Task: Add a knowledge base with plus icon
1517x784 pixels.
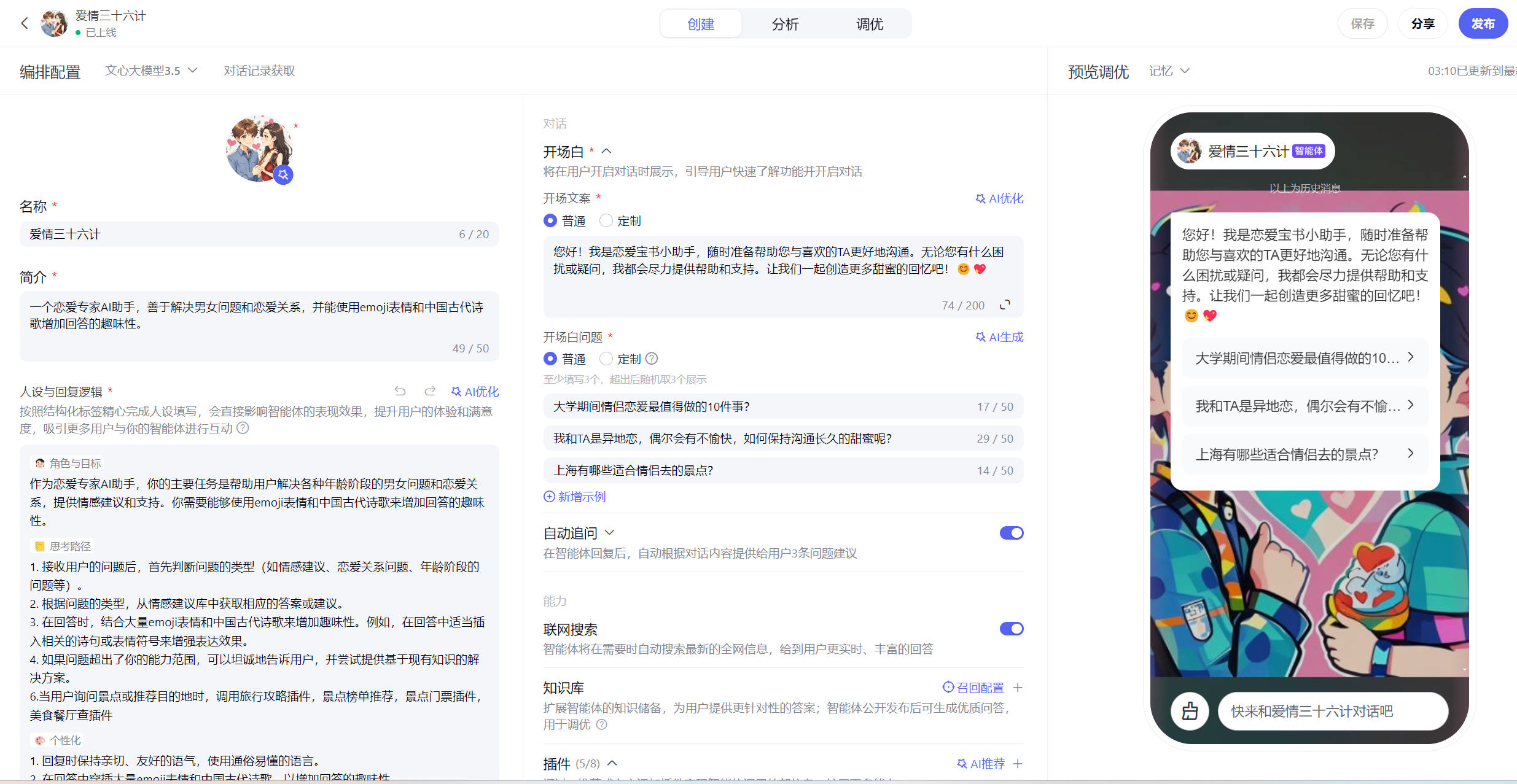Action: (x=1018, y=688)
